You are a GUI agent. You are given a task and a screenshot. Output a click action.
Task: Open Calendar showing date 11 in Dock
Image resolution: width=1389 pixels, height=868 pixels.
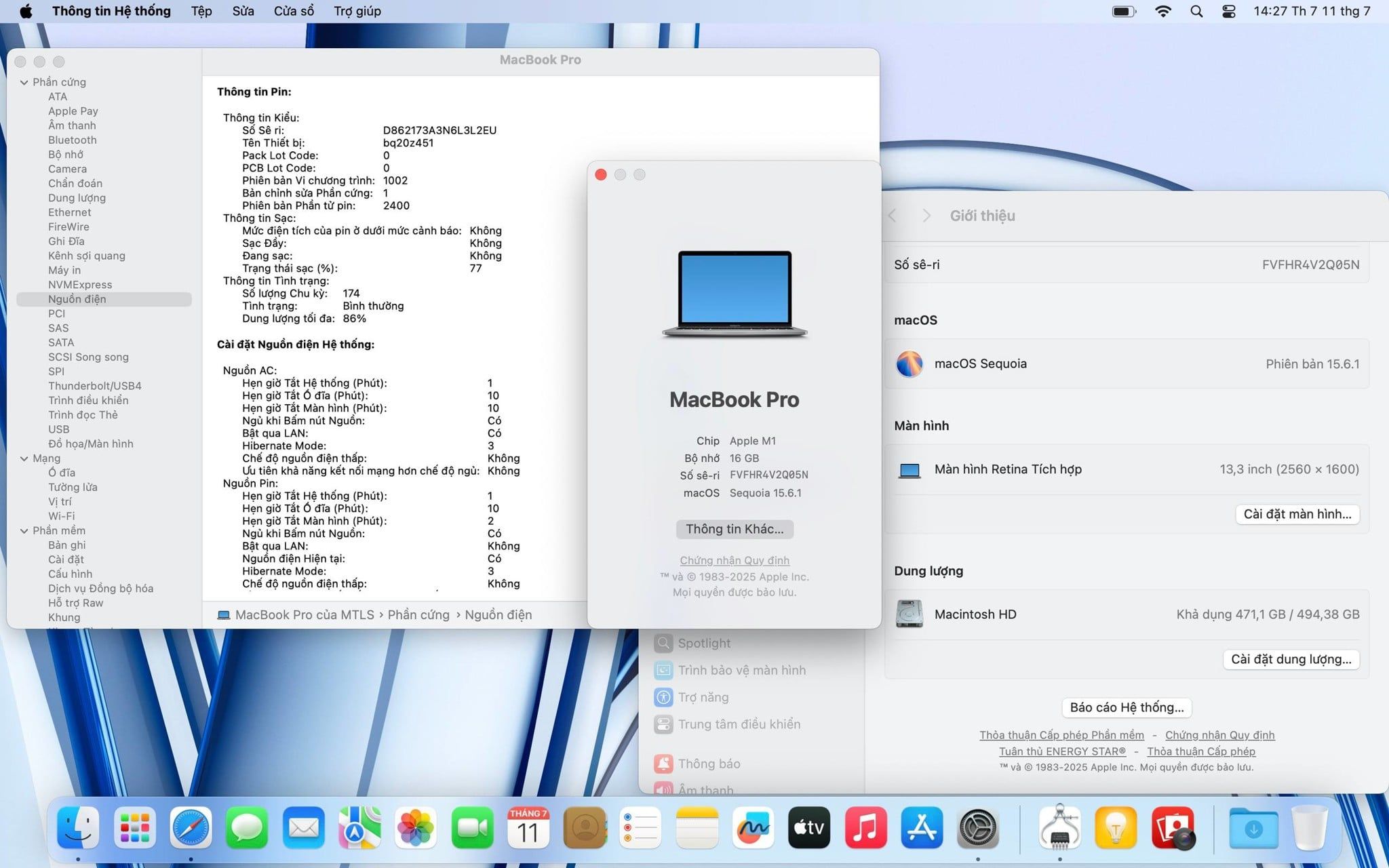[528, 828]
